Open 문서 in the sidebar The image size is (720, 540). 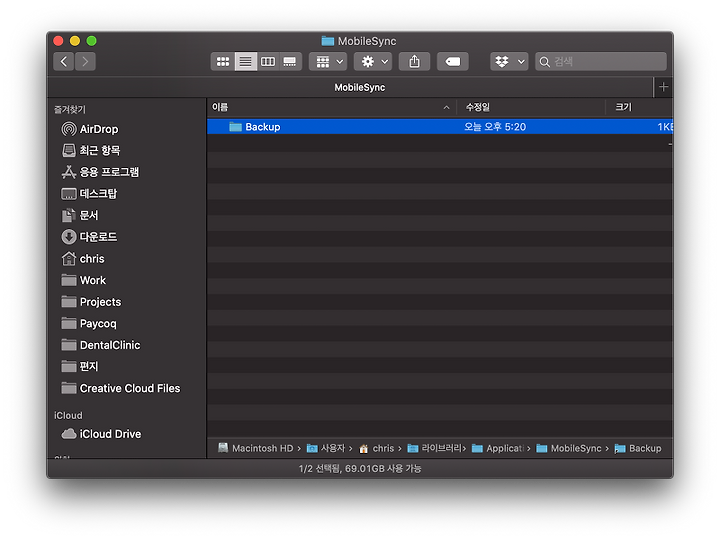79,215
